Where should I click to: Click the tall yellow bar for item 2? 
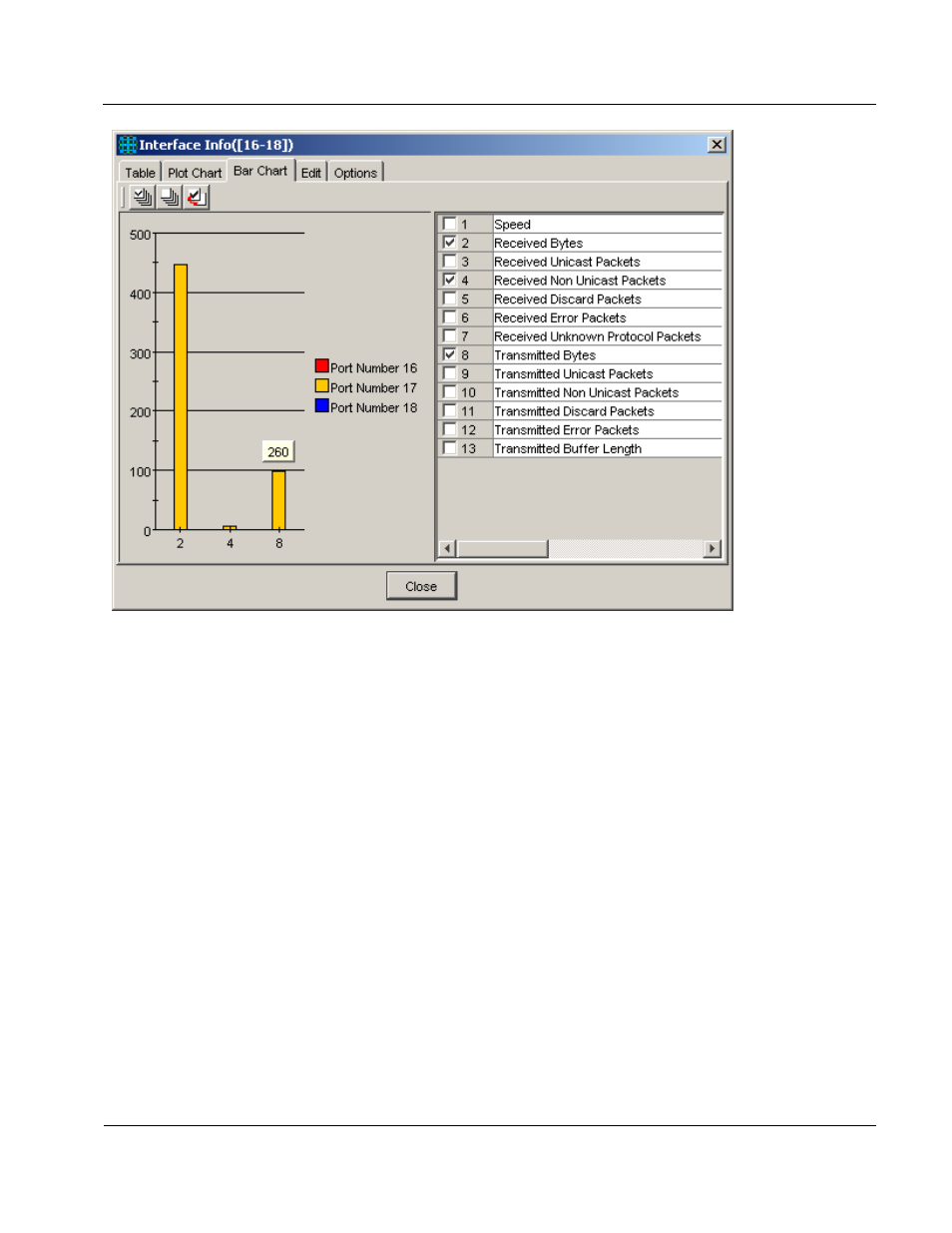pyautogui.click(x=181, y=397)
